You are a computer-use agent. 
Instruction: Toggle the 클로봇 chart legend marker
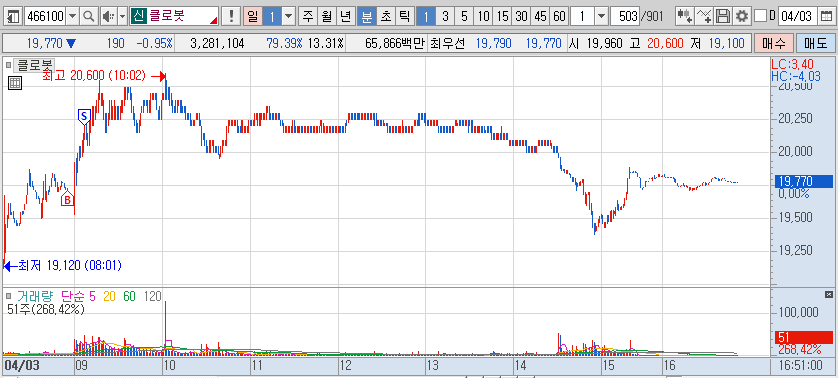click(x=9, y=65)
